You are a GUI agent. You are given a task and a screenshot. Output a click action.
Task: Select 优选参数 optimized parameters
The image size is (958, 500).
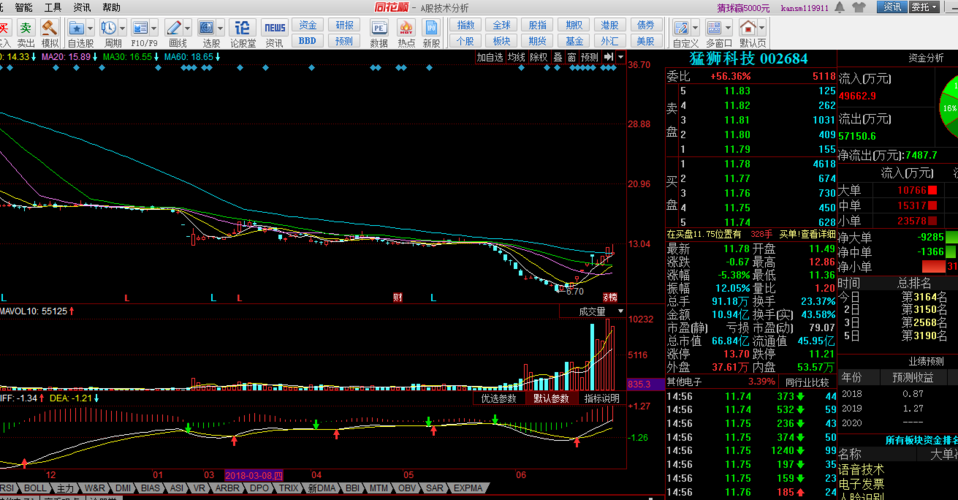[x=499, y=398]
